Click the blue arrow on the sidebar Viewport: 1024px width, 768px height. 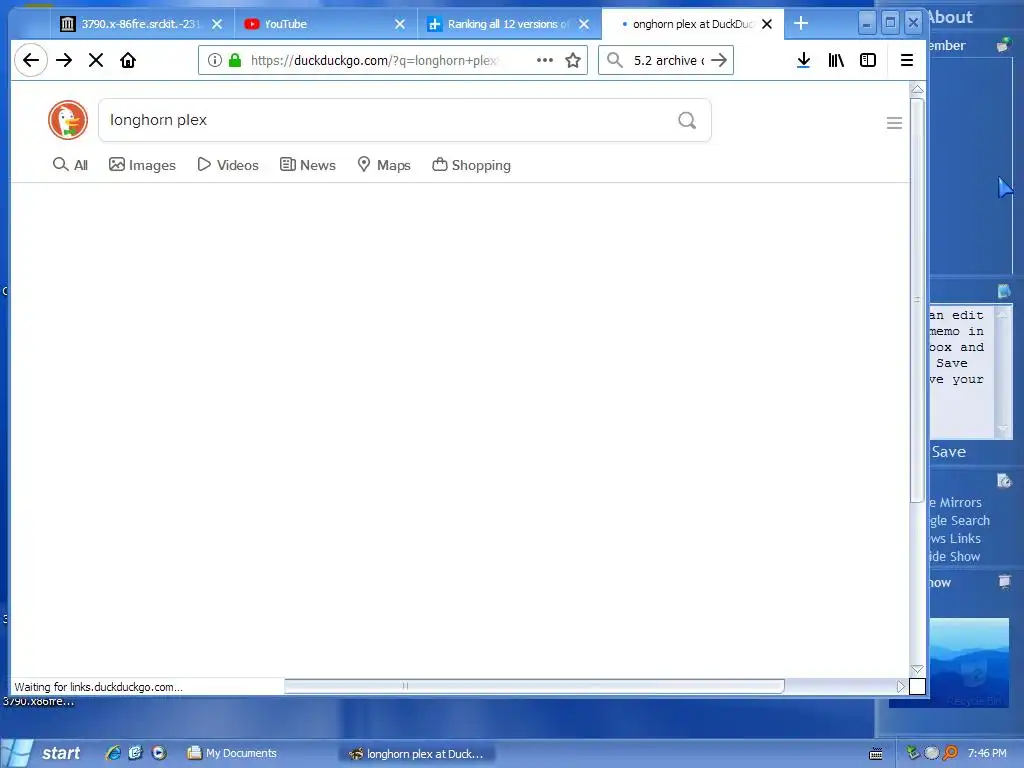click(1005, 188)
